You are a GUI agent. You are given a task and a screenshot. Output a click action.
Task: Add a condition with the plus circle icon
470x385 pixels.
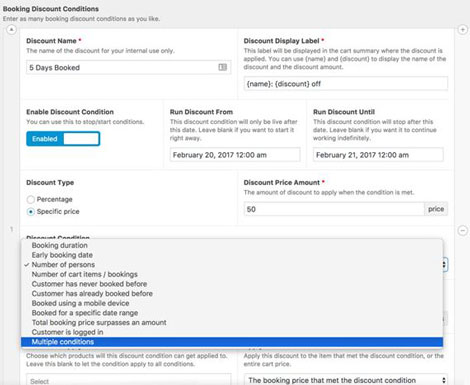tap(462, 30)
